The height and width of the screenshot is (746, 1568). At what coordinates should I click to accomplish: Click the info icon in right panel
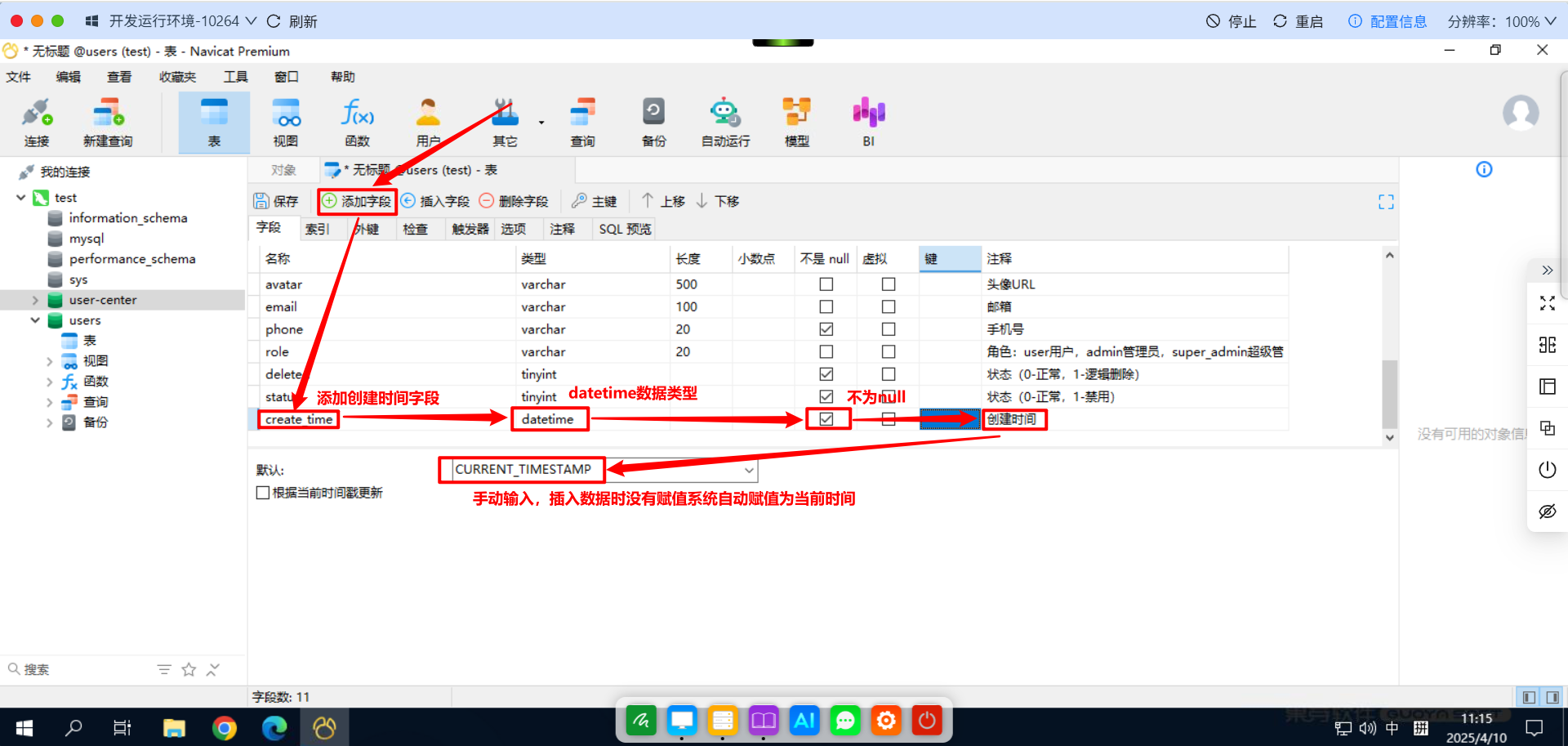tap(1484, 169)
